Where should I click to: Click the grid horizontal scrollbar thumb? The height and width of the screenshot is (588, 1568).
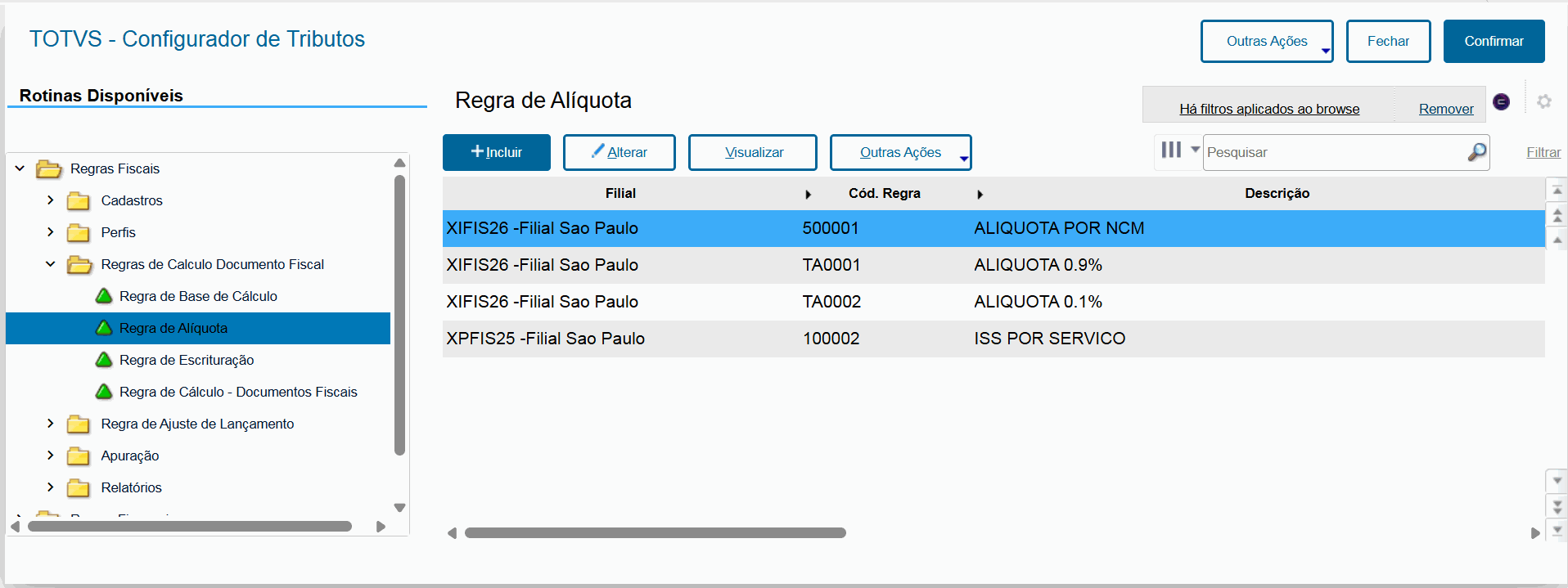click(x=655, y=533)
